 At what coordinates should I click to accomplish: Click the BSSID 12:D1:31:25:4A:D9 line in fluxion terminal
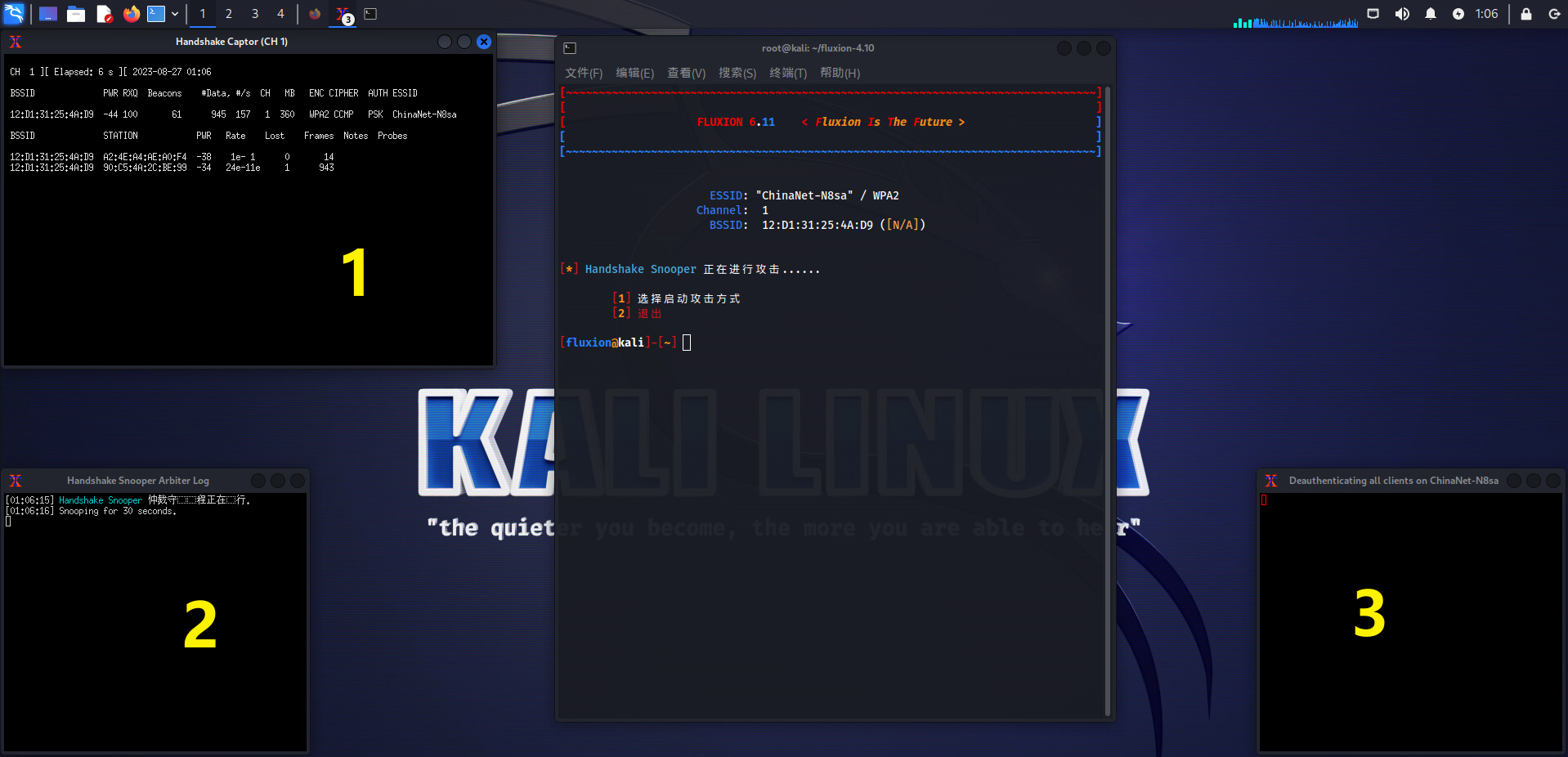(x=817, y=225)
